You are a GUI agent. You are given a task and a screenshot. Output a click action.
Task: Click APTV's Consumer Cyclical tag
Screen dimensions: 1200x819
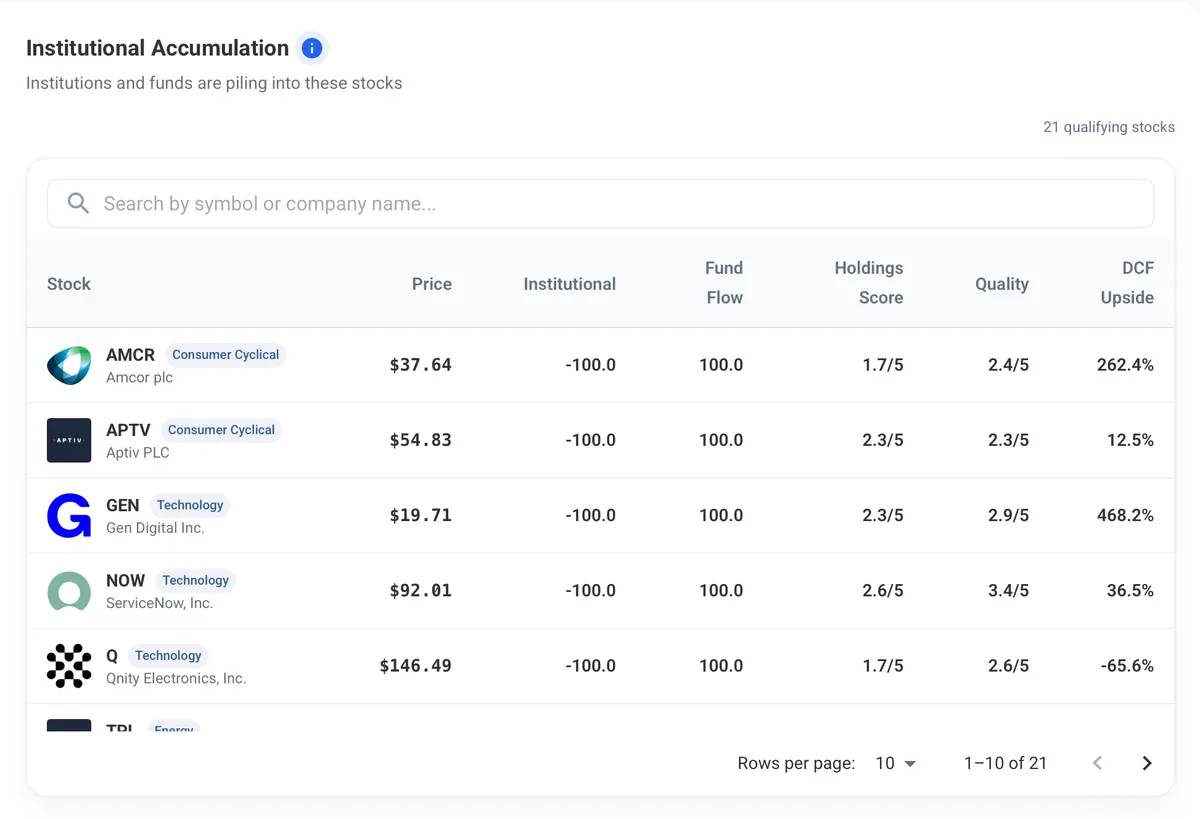point(221,429)
